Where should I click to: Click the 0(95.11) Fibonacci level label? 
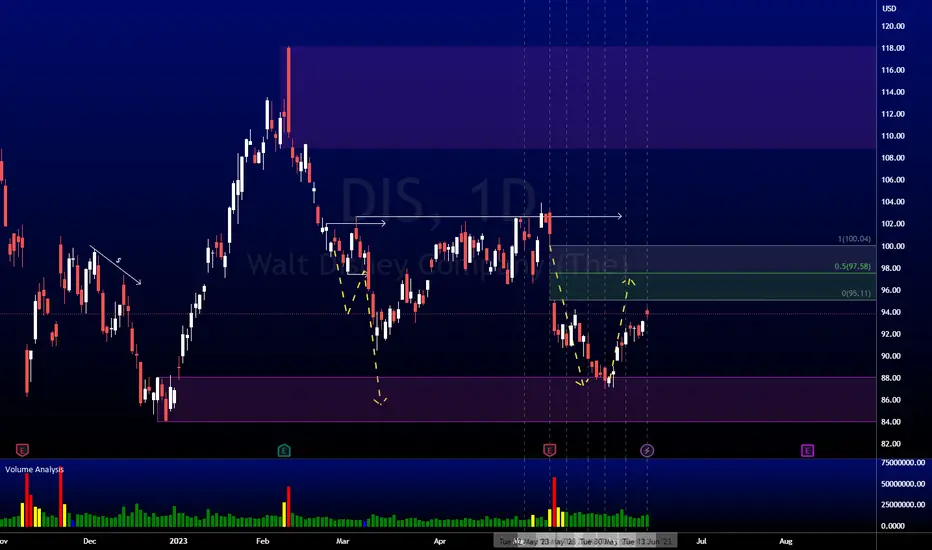pyautogui.click(x=856, y=293)
